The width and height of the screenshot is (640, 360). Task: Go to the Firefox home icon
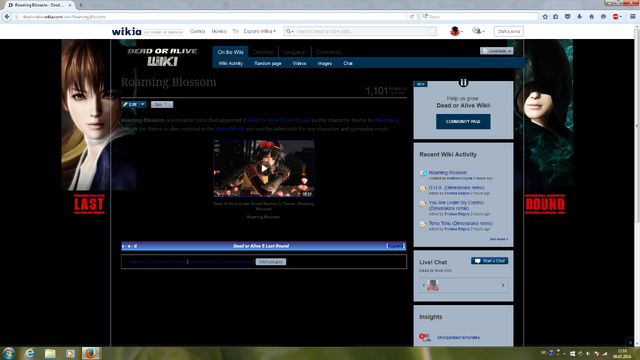(591, 17)
